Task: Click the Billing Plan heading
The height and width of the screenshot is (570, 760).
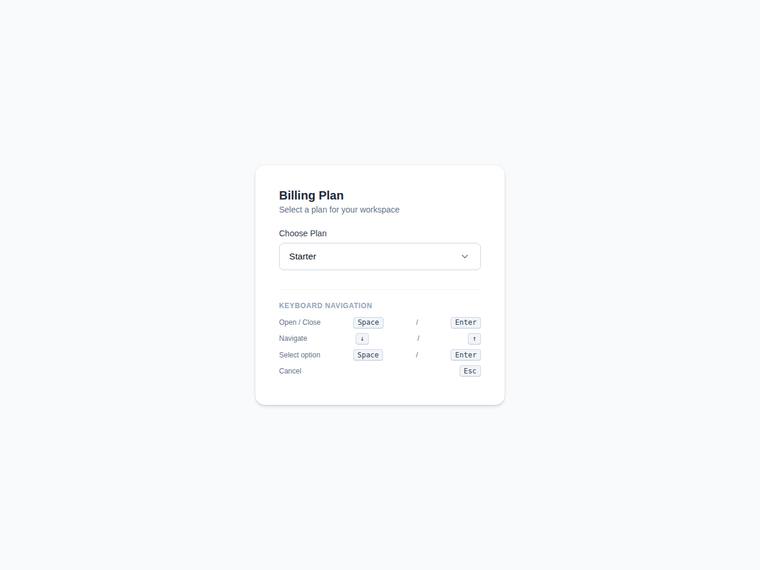Action: (311, 195)
